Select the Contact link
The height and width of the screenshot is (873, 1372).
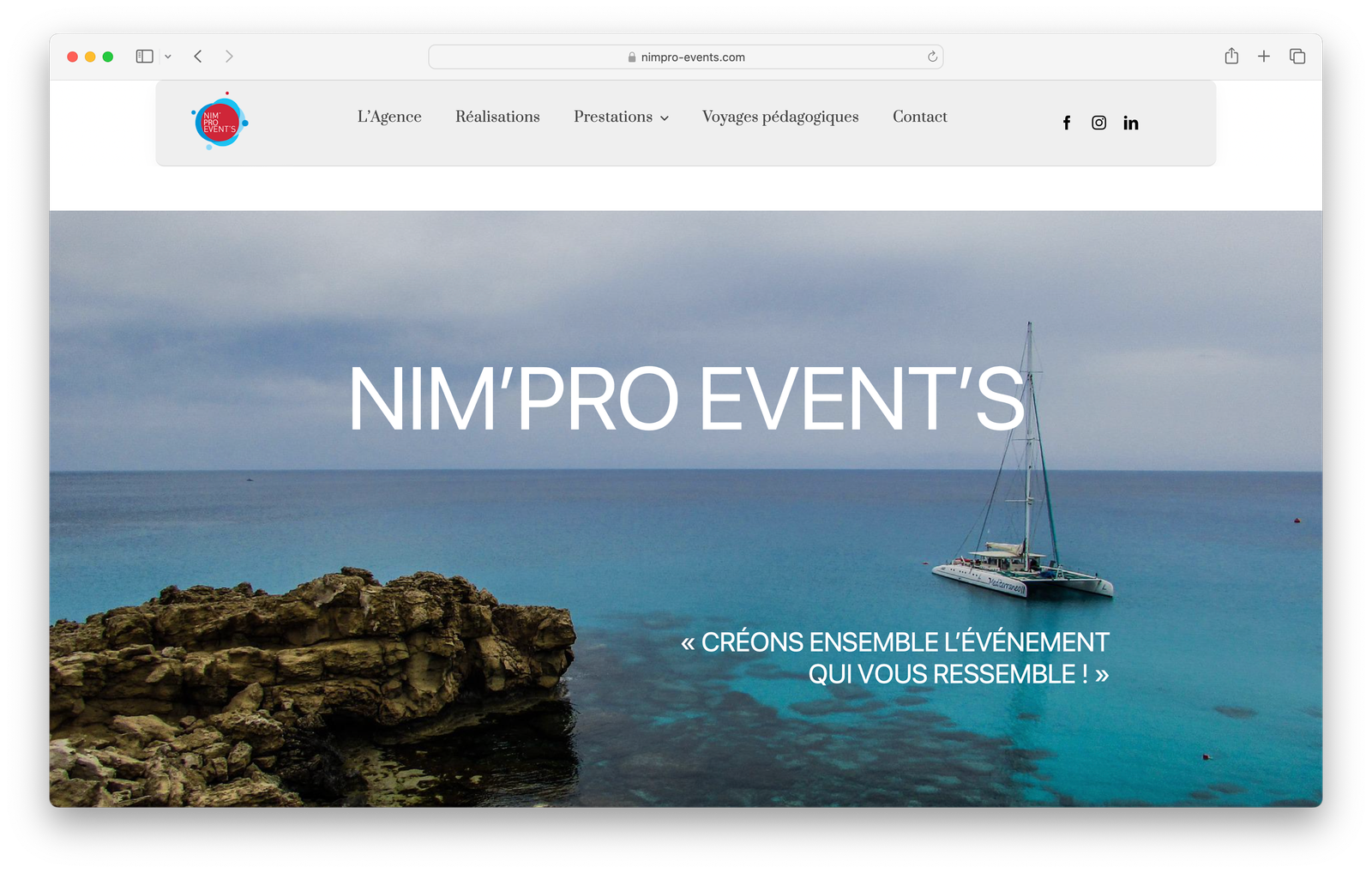(x=919, y=117)
